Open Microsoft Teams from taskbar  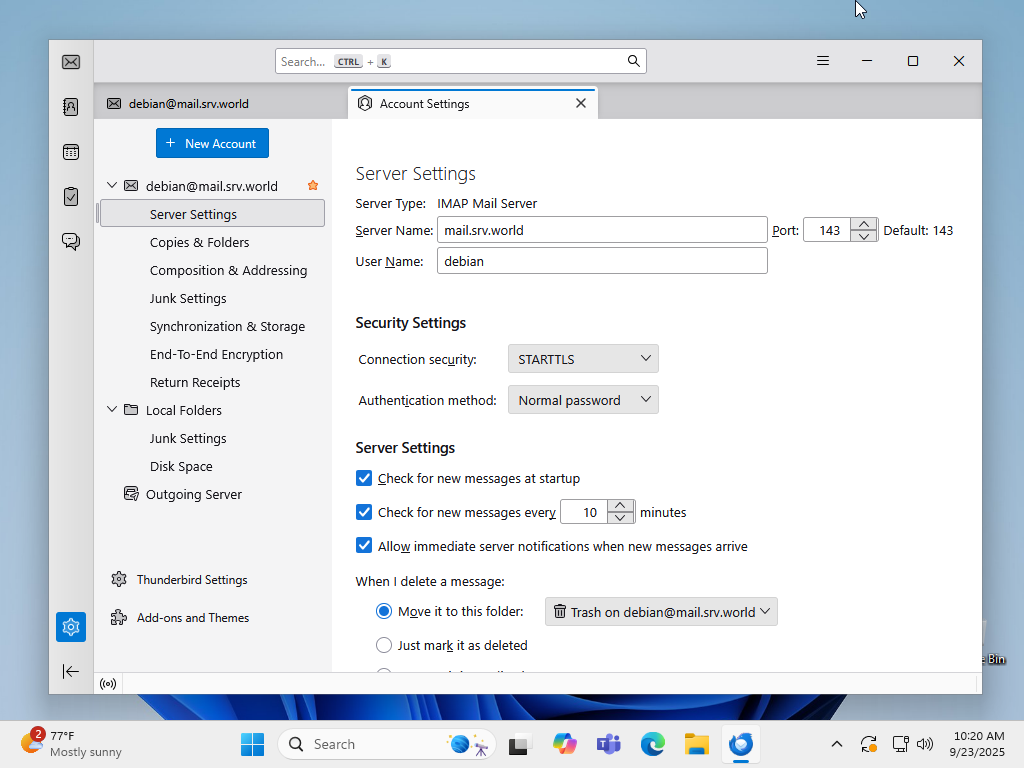pyautogui.click(x=608, y=744)
